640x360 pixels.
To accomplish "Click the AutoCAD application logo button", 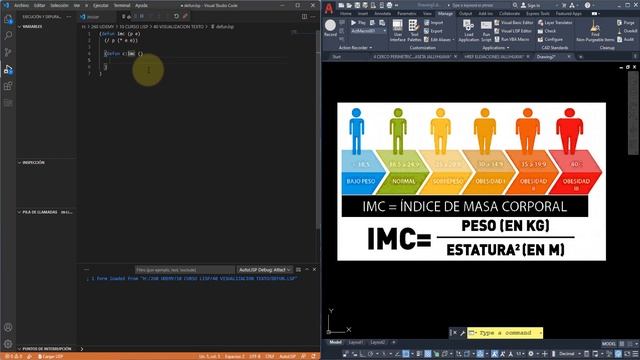I will (x=329, y=8).
